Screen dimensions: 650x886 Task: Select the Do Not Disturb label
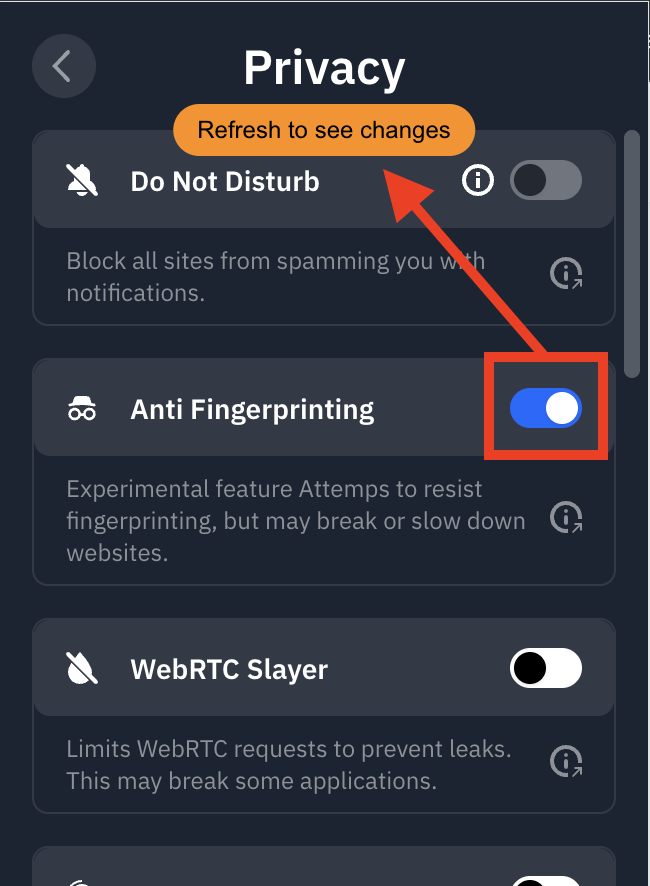click(225, 181)
